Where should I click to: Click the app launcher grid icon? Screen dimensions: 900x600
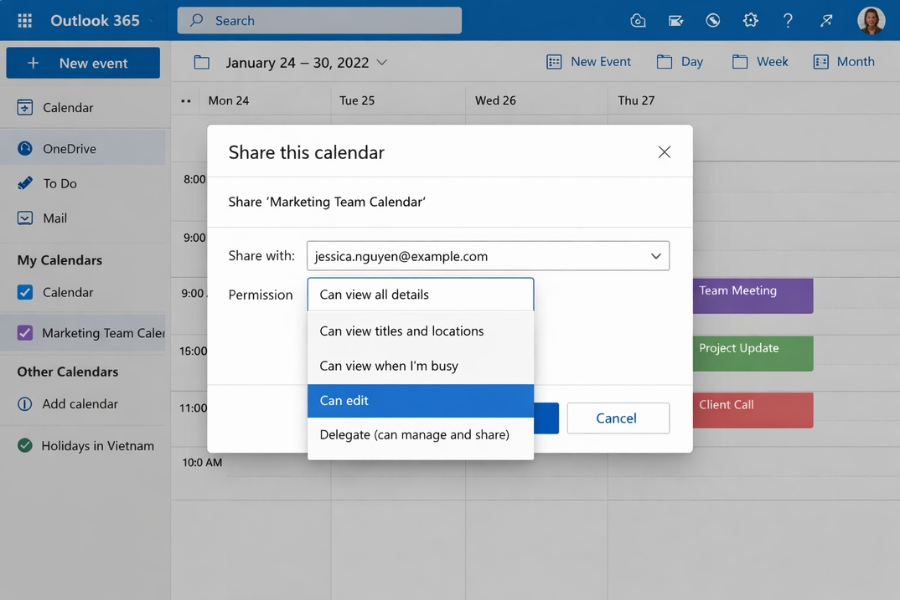(x=24, y=20)
